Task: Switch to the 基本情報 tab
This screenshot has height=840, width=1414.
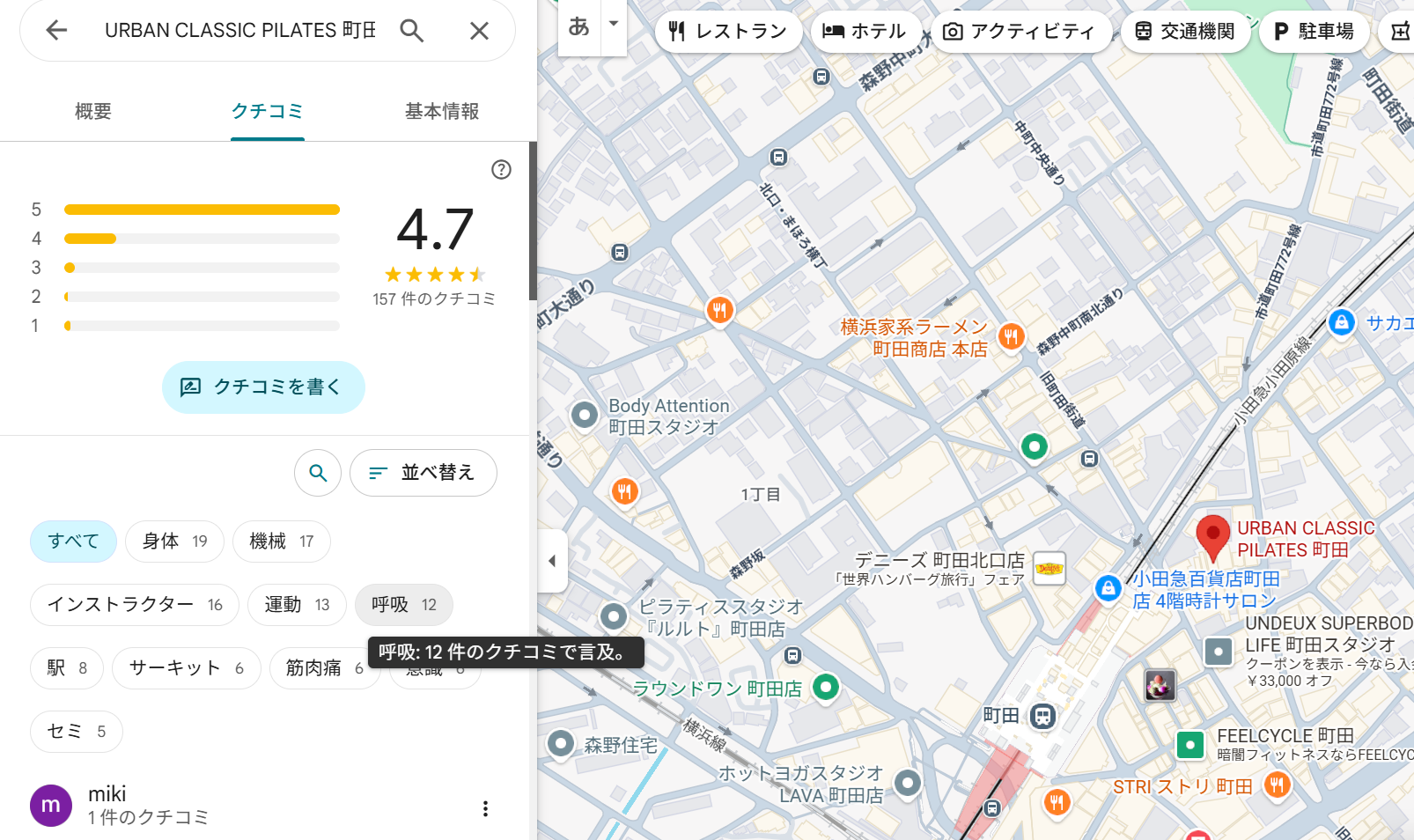Action: tap(442, 112)
